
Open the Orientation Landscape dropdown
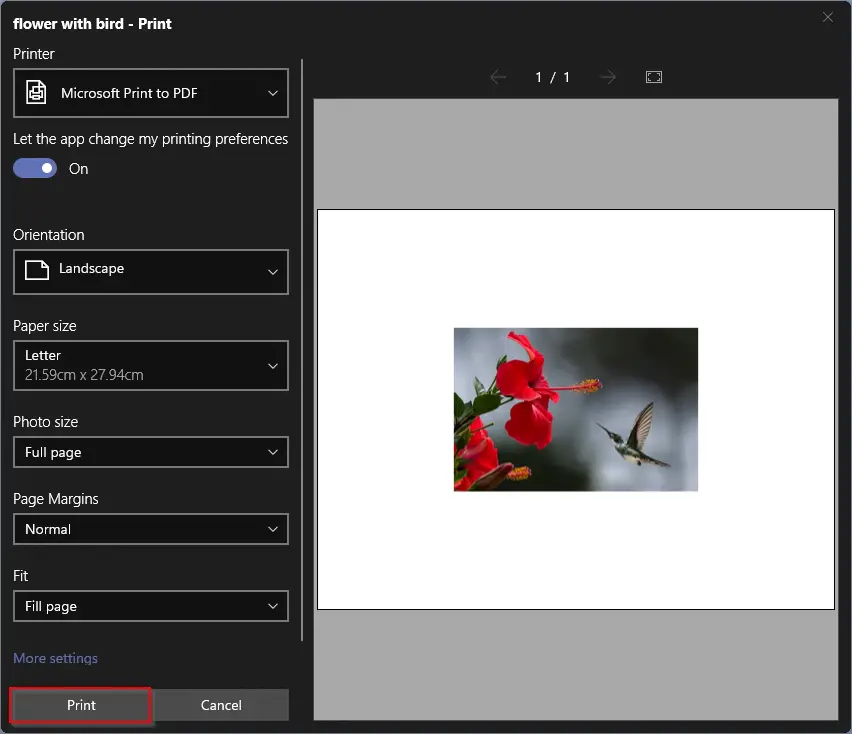coord(151,272)
